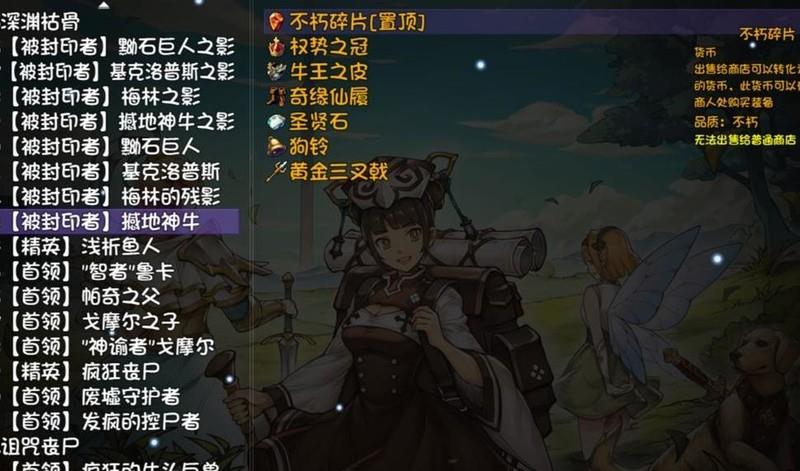
Task: Expand the 诅咒丧尸 area category
Action: tap(40, 447)
